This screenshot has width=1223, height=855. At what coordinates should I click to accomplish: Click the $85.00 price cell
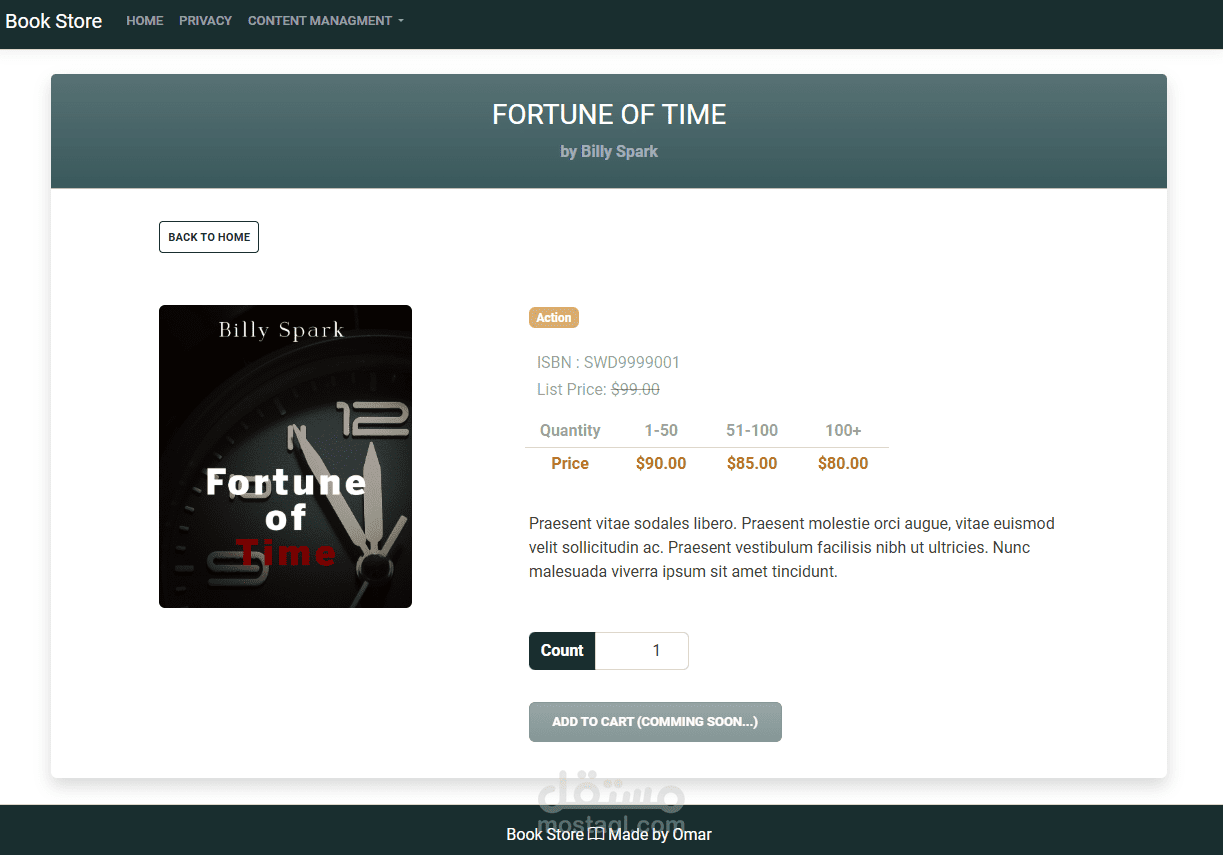[x=752, y=463]
